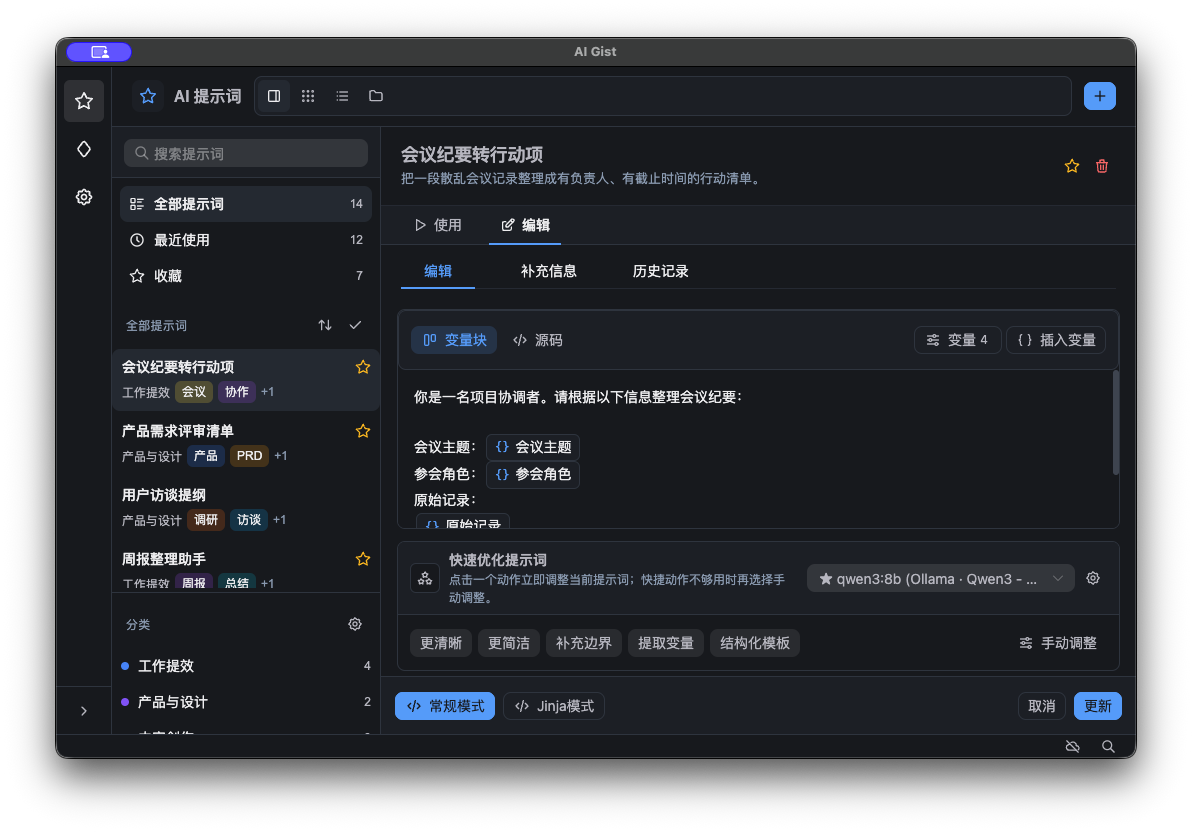
Task: Select 收藏 filter row
Action: pos(246,275)
